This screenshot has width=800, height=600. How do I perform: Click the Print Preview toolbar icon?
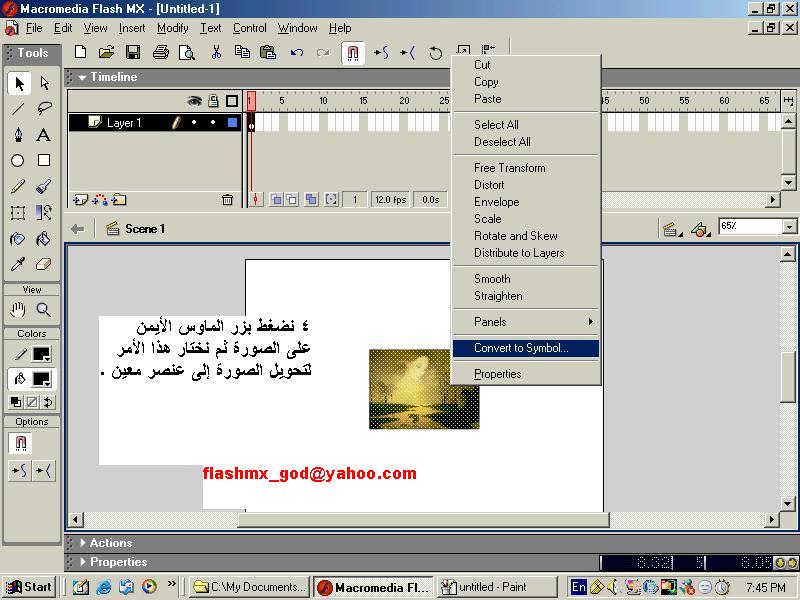click(187, 52)
